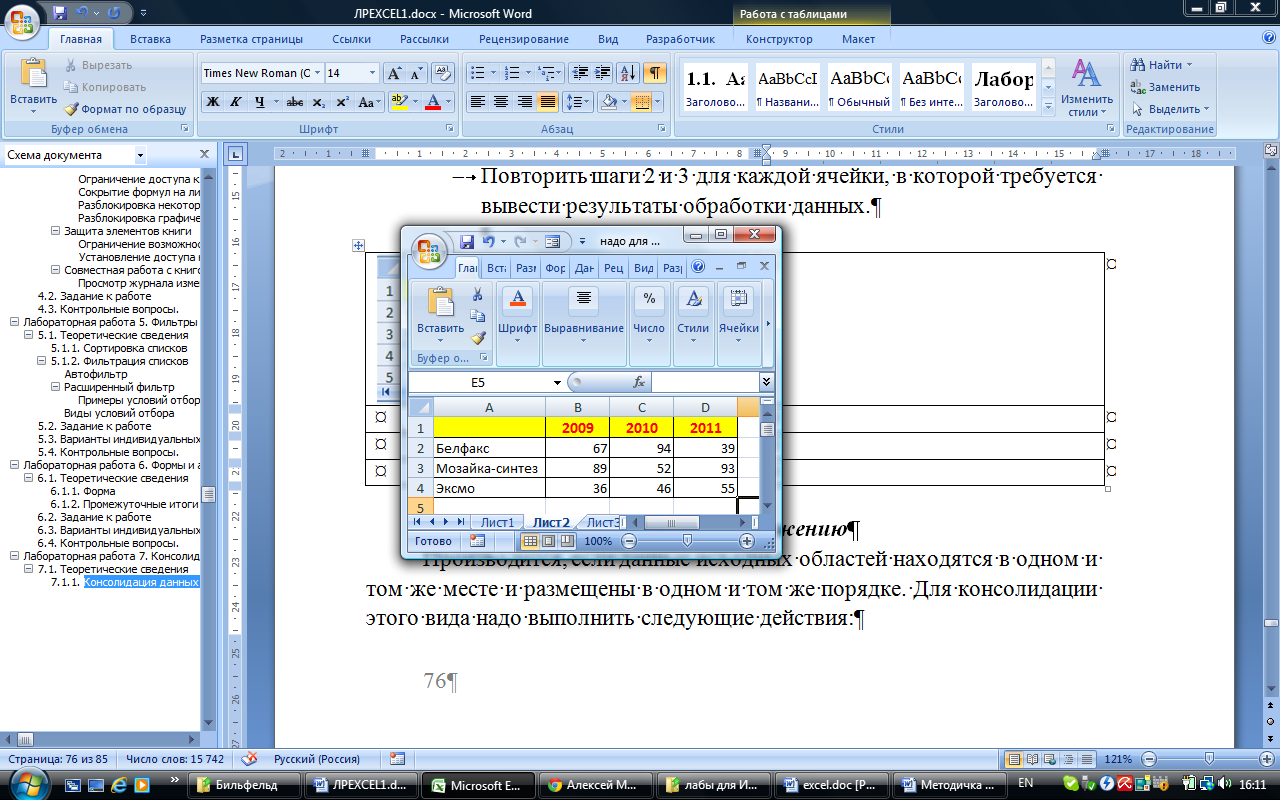This screenshot has height=800, width=1280.
Task: Click the font color (red A) button
Action: point(432,102)
